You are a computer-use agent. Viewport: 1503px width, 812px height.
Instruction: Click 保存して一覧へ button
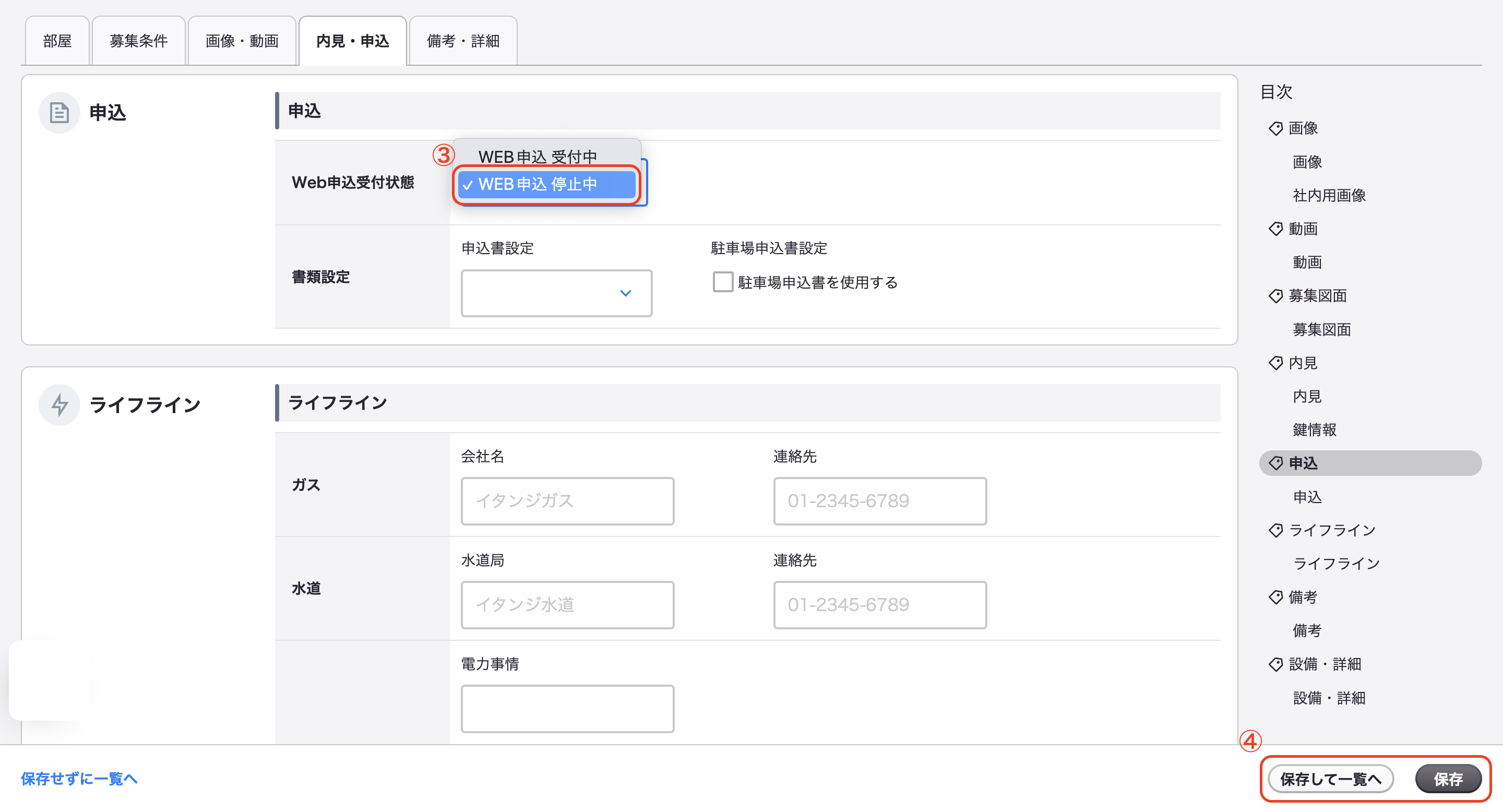click(1331, 779)
